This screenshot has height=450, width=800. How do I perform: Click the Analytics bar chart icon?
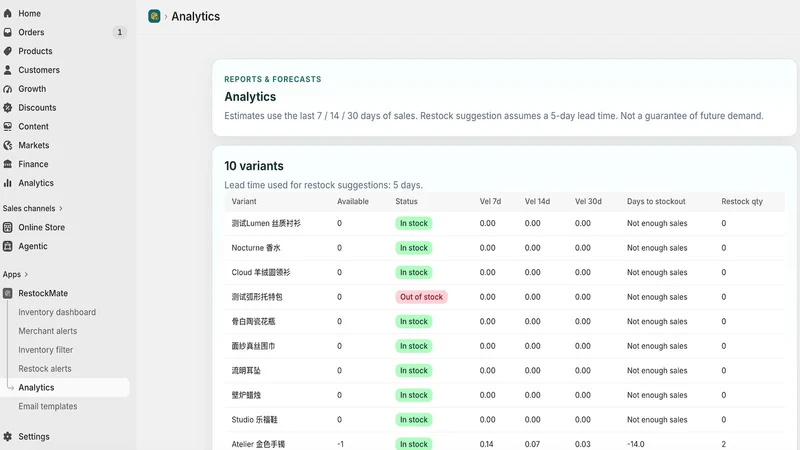tap(8, 183)
